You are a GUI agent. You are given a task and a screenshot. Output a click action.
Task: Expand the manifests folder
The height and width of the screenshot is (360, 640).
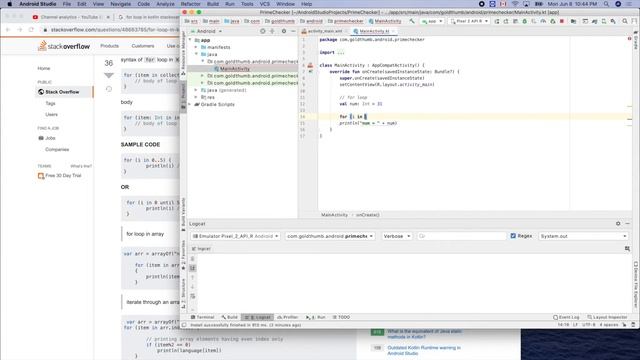click(196, 47)
